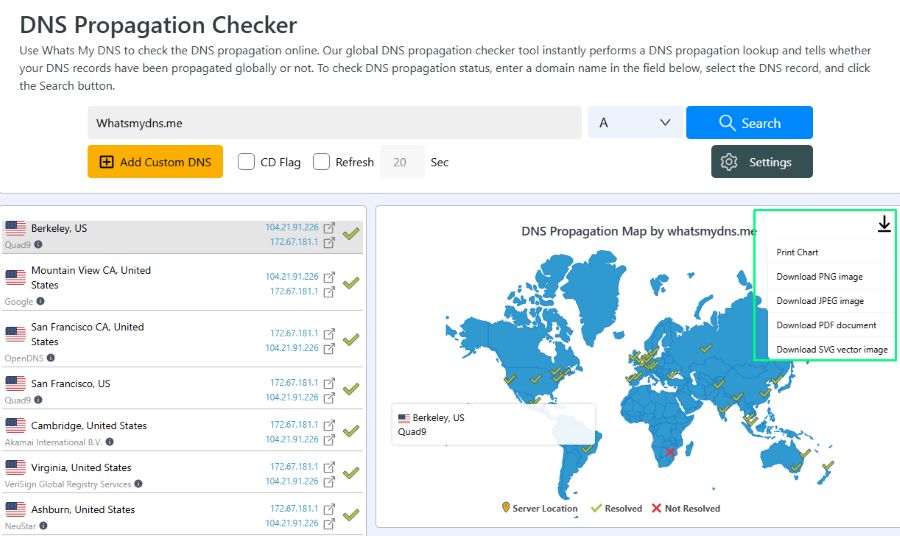900x536 pixels.
Task: Click the green resolved checkmark for Cambridge, United States
Action: 351,430
